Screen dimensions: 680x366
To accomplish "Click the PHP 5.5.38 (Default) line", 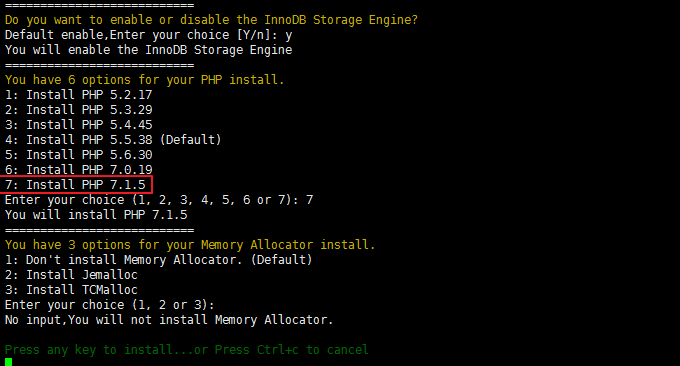I will pos(113,140).
